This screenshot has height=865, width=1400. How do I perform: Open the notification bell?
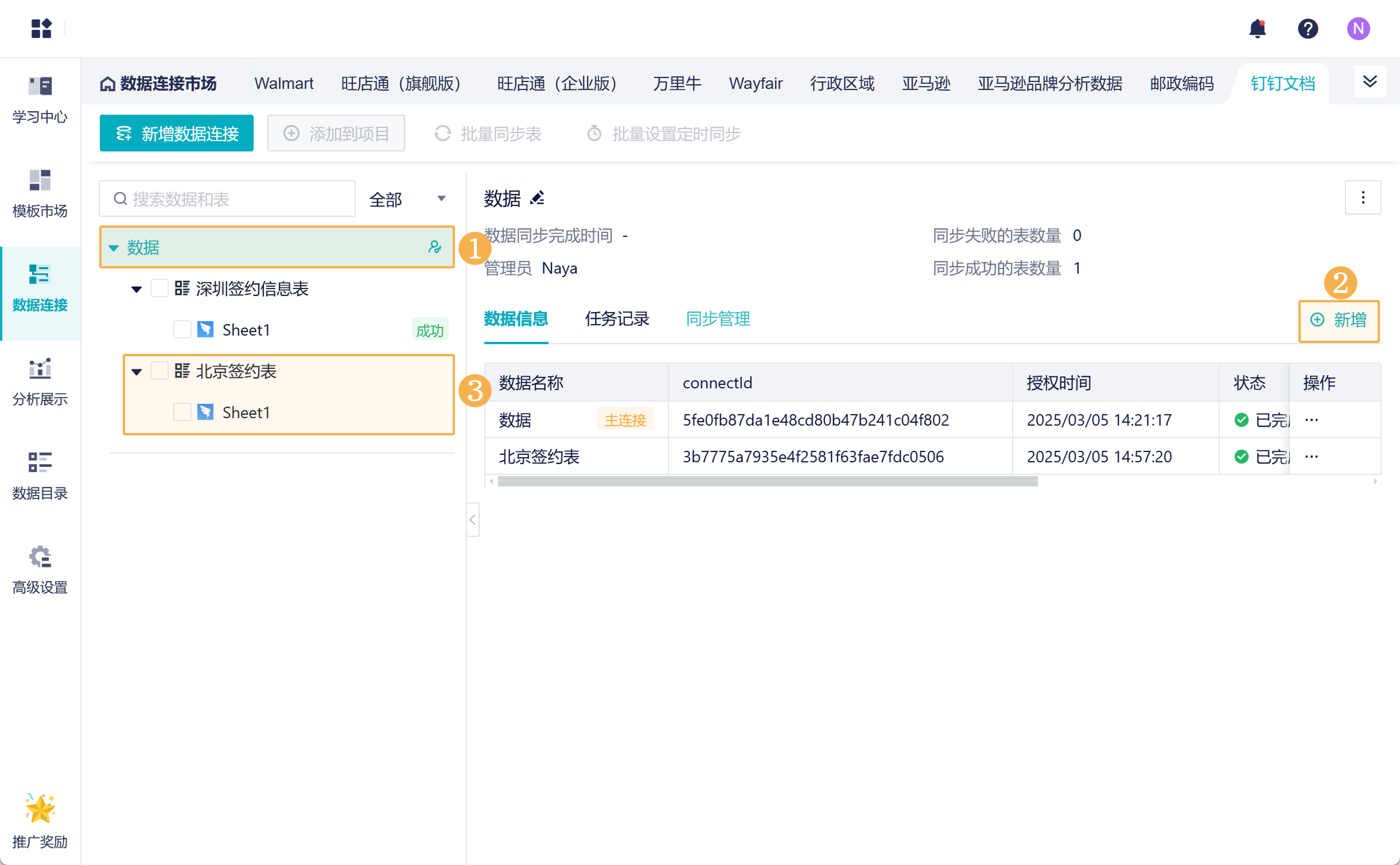1257,28
